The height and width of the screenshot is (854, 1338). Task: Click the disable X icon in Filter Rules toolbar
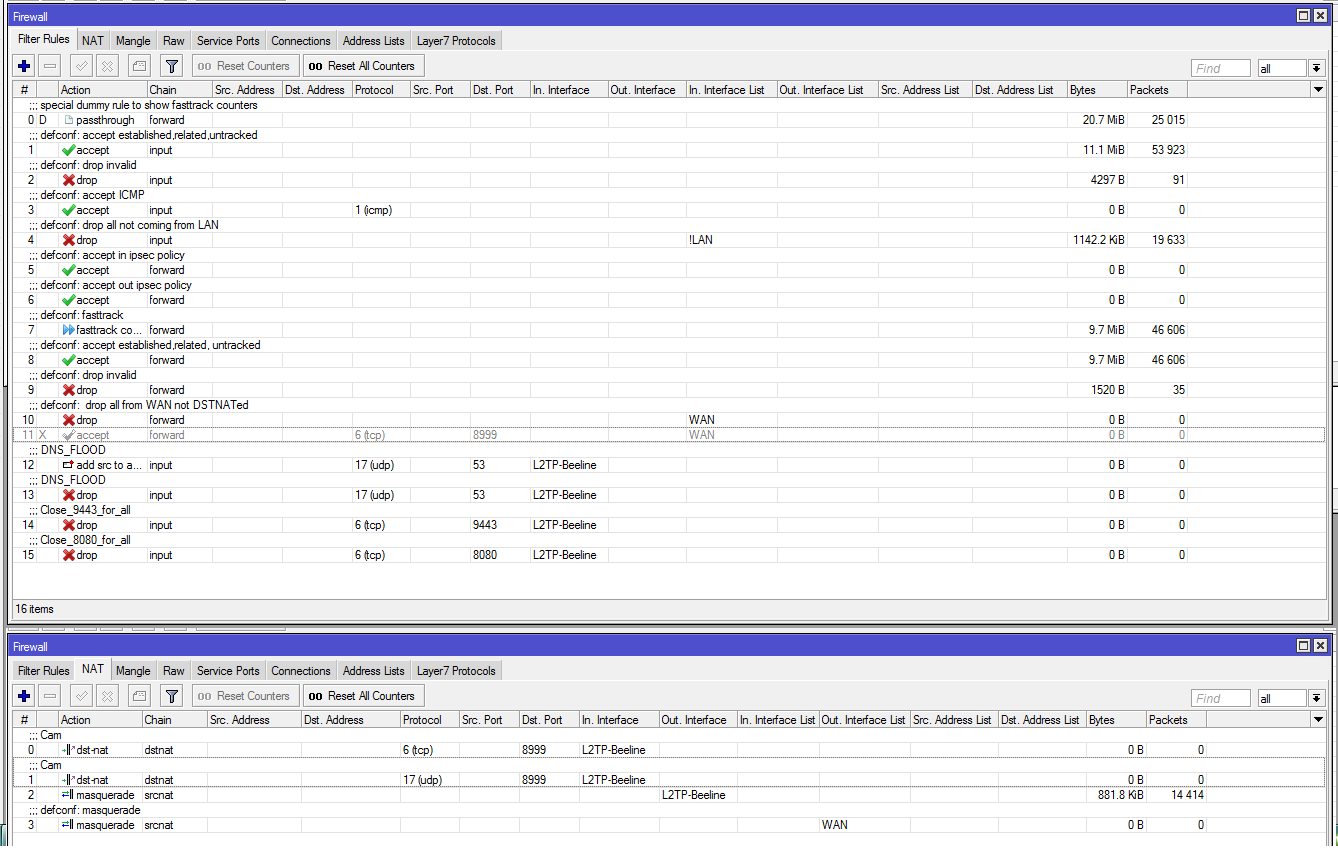[108, 66]
